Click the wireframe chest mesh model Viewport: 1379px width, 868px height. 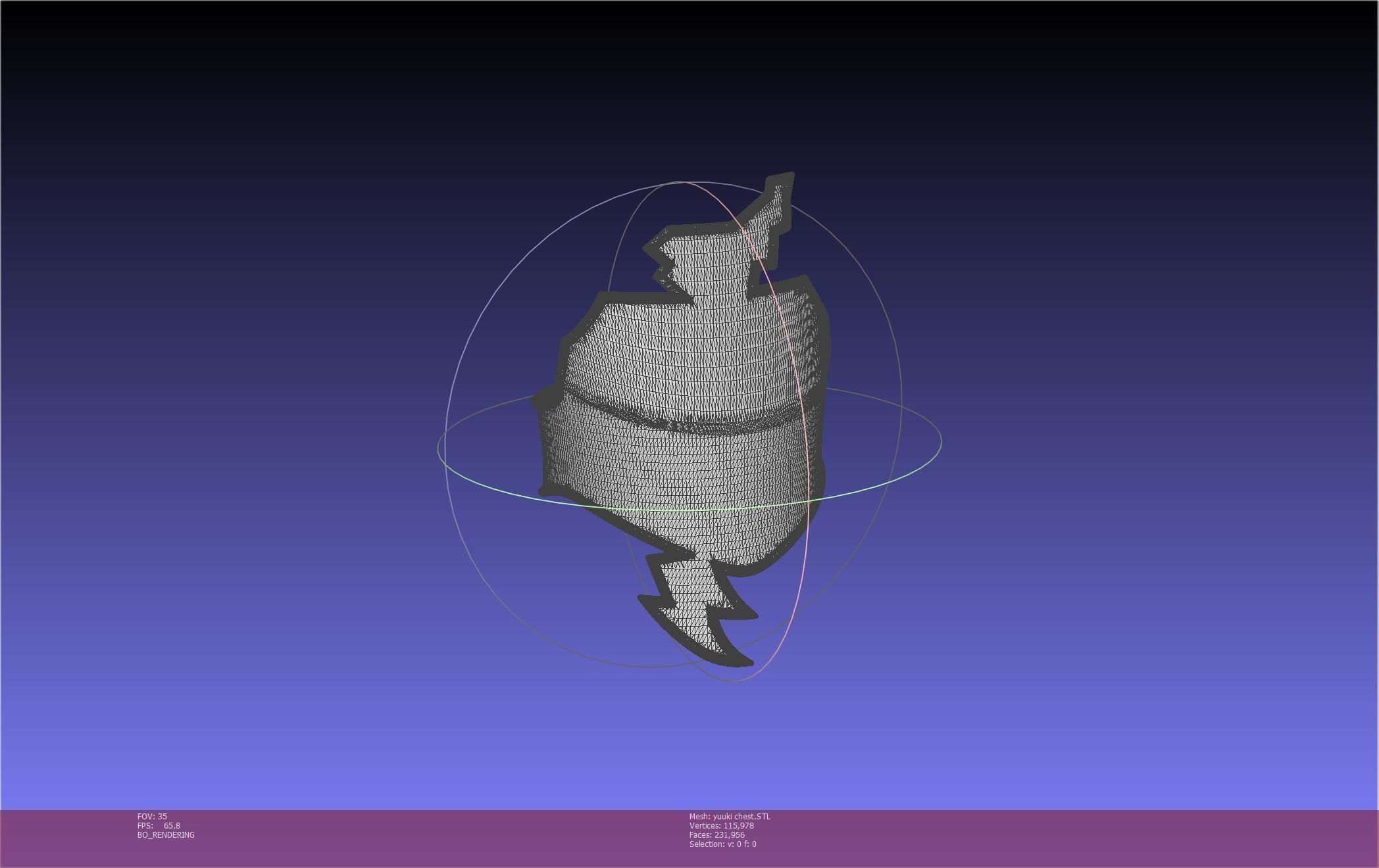pyautogui.click(x=681, y=421)
